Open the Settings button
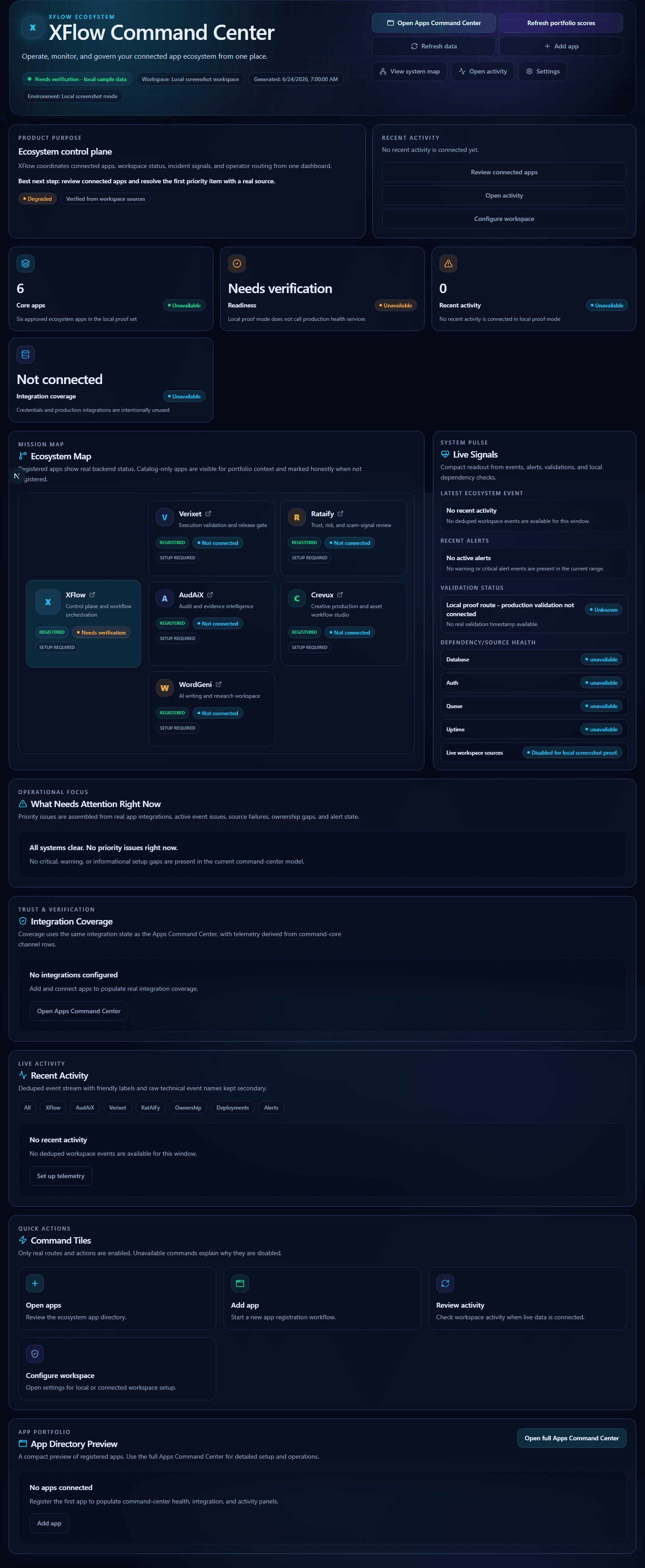 click(543, 71)
